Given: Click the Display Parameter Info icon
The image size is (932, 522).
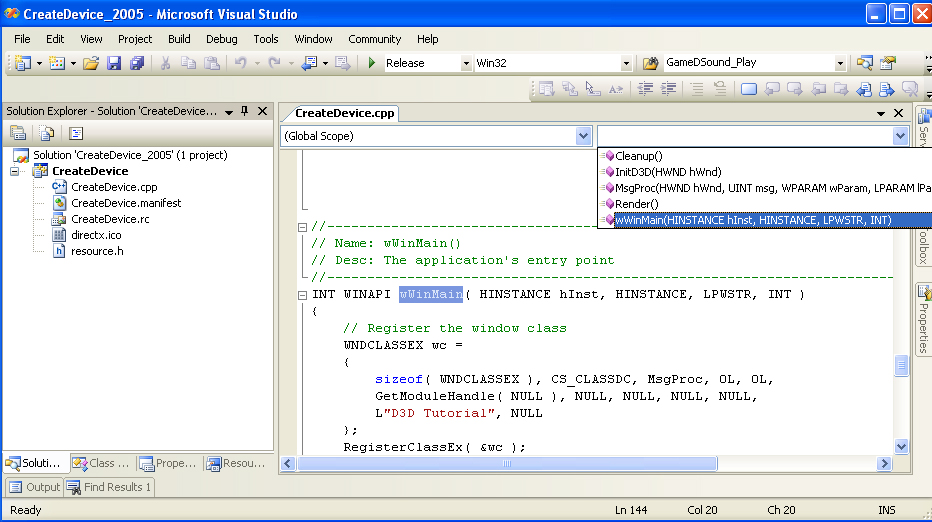Looking at the screenshot, I should click(x=569, y=89).
